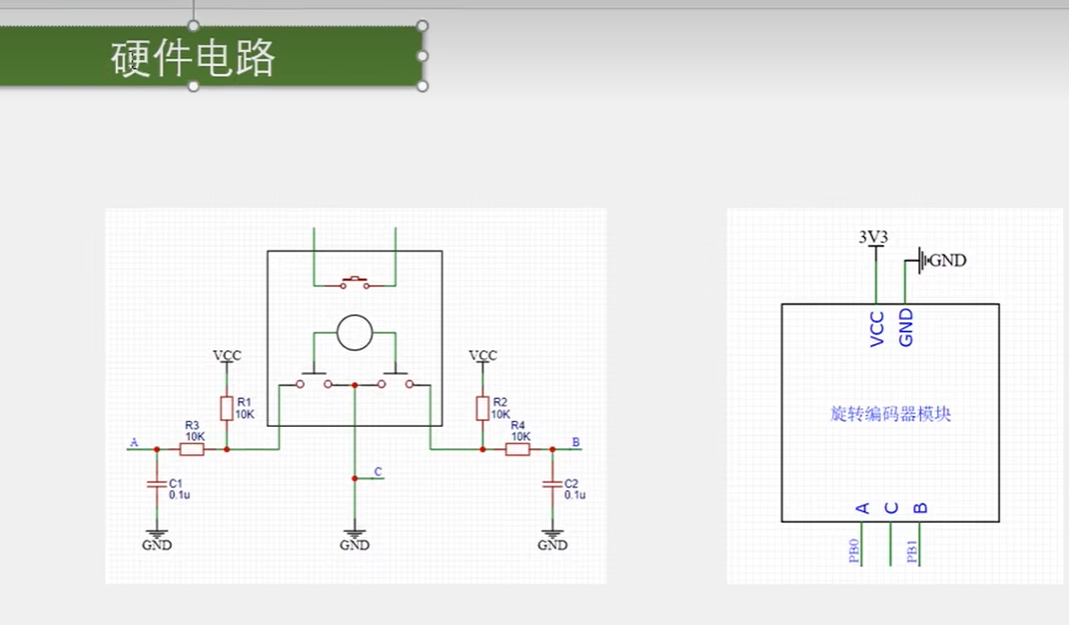
Task: Click the output label B on the schematic
Action: (575, 441)
